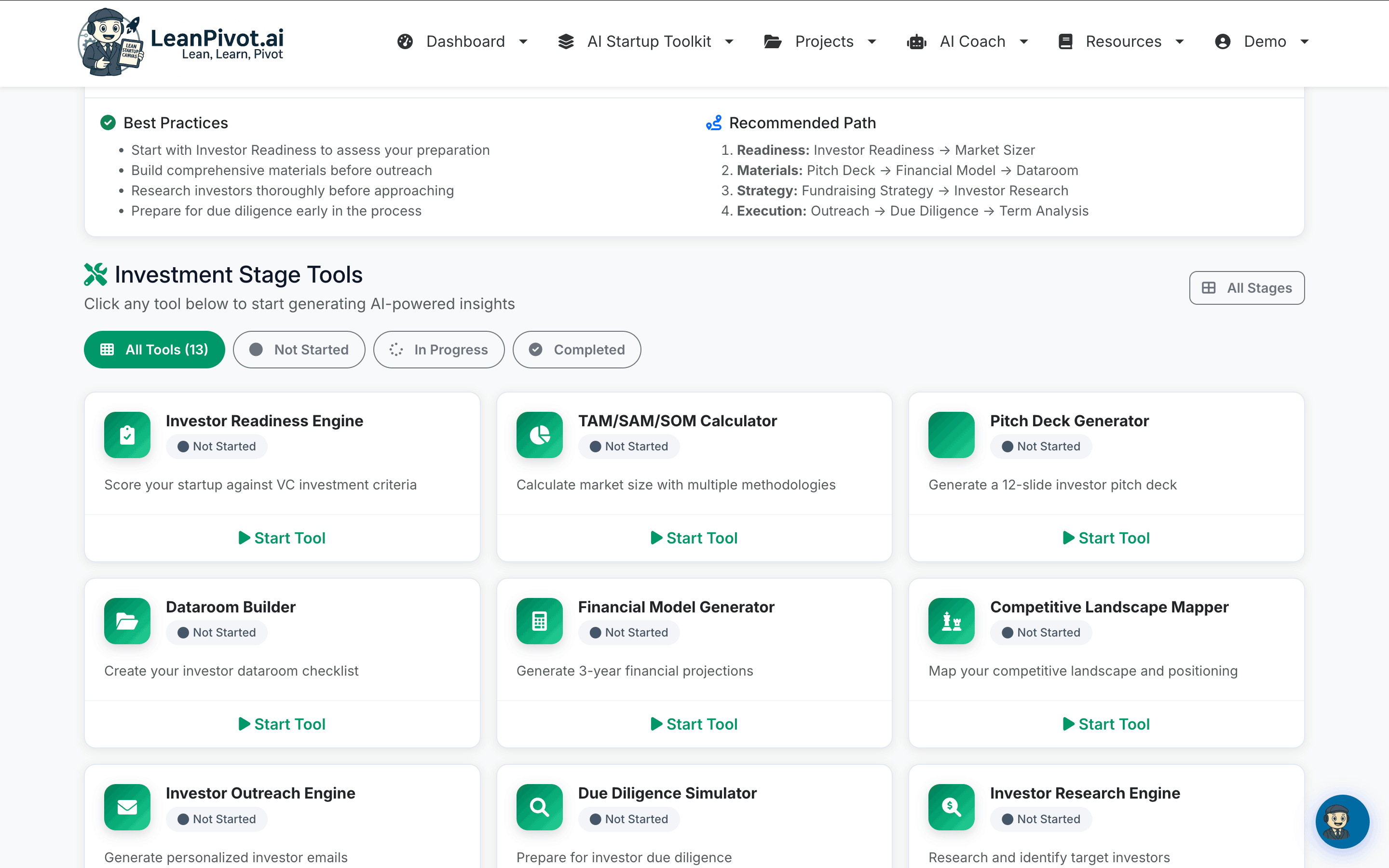Select the TAM/SAM/SOM Calculator pie chart icon
This screenshot has height=868, width=1389.
pos(539,435)
